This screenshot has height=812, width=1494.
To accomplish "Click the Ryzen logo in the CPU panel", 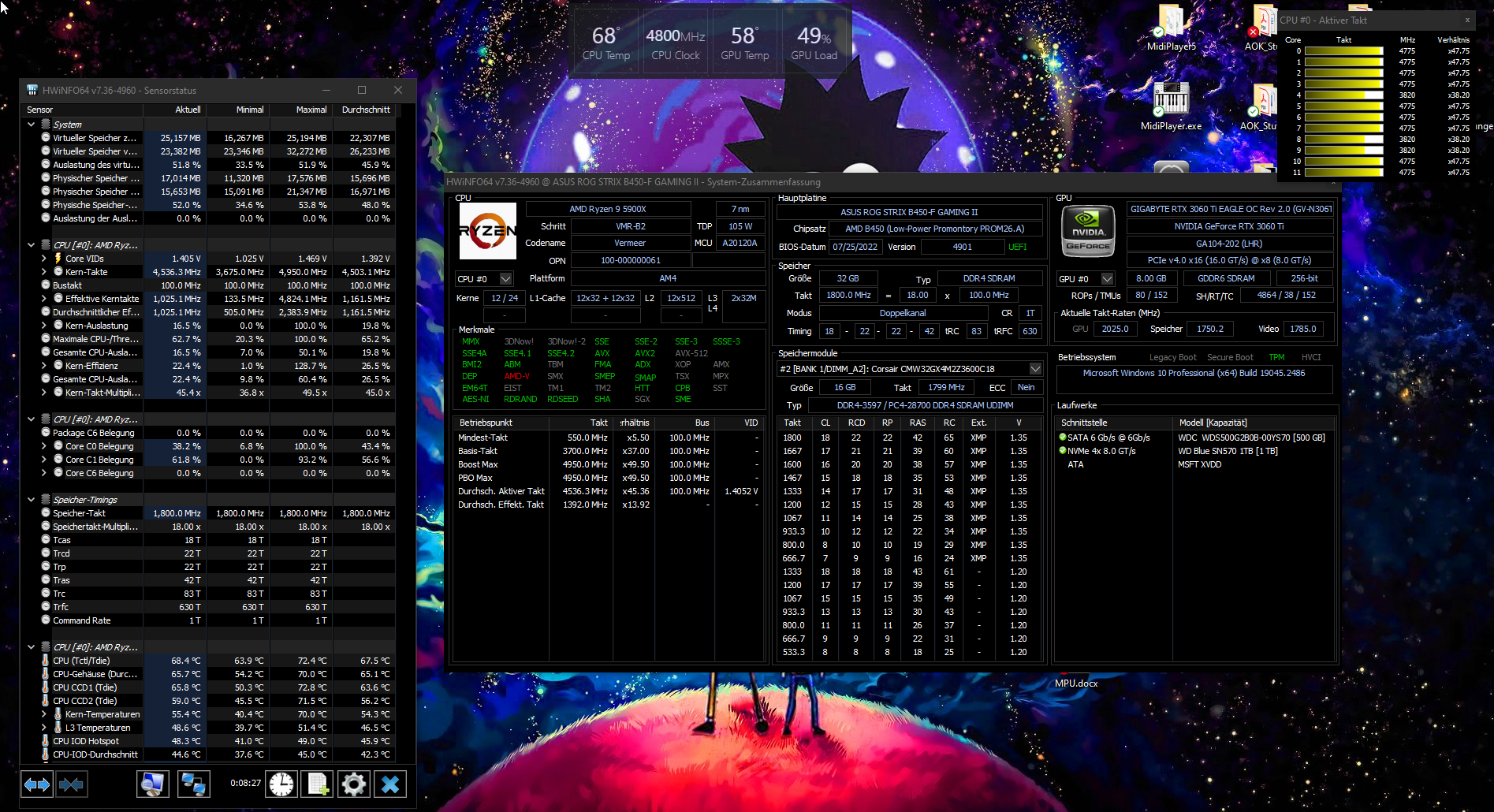I will [488, 231].
